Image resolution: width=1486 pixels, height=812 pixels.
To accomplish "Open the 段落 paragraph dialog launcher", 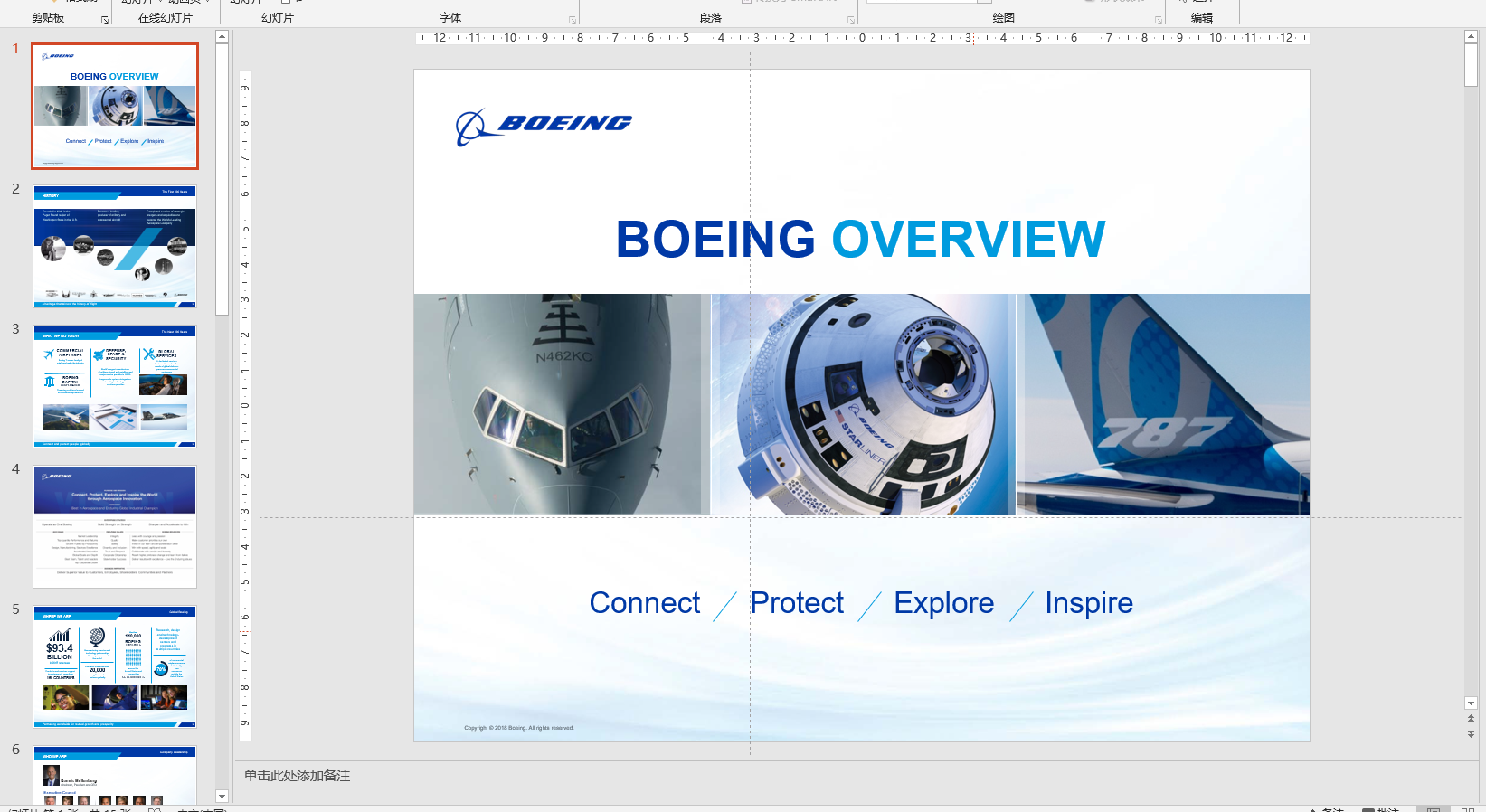I will coord(851,19).
